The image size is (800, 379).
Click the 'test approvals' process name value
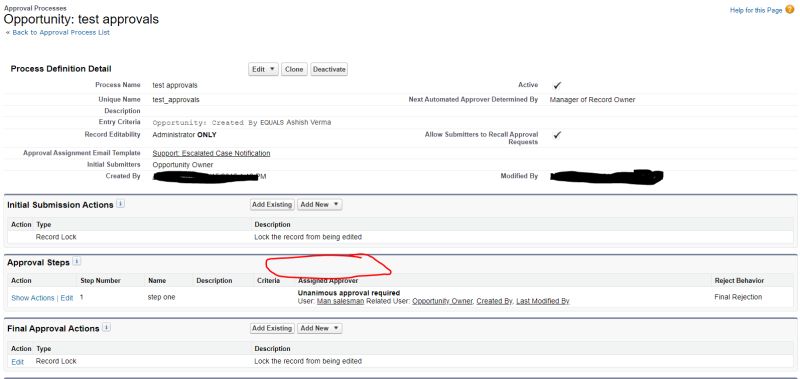[175, 85]
